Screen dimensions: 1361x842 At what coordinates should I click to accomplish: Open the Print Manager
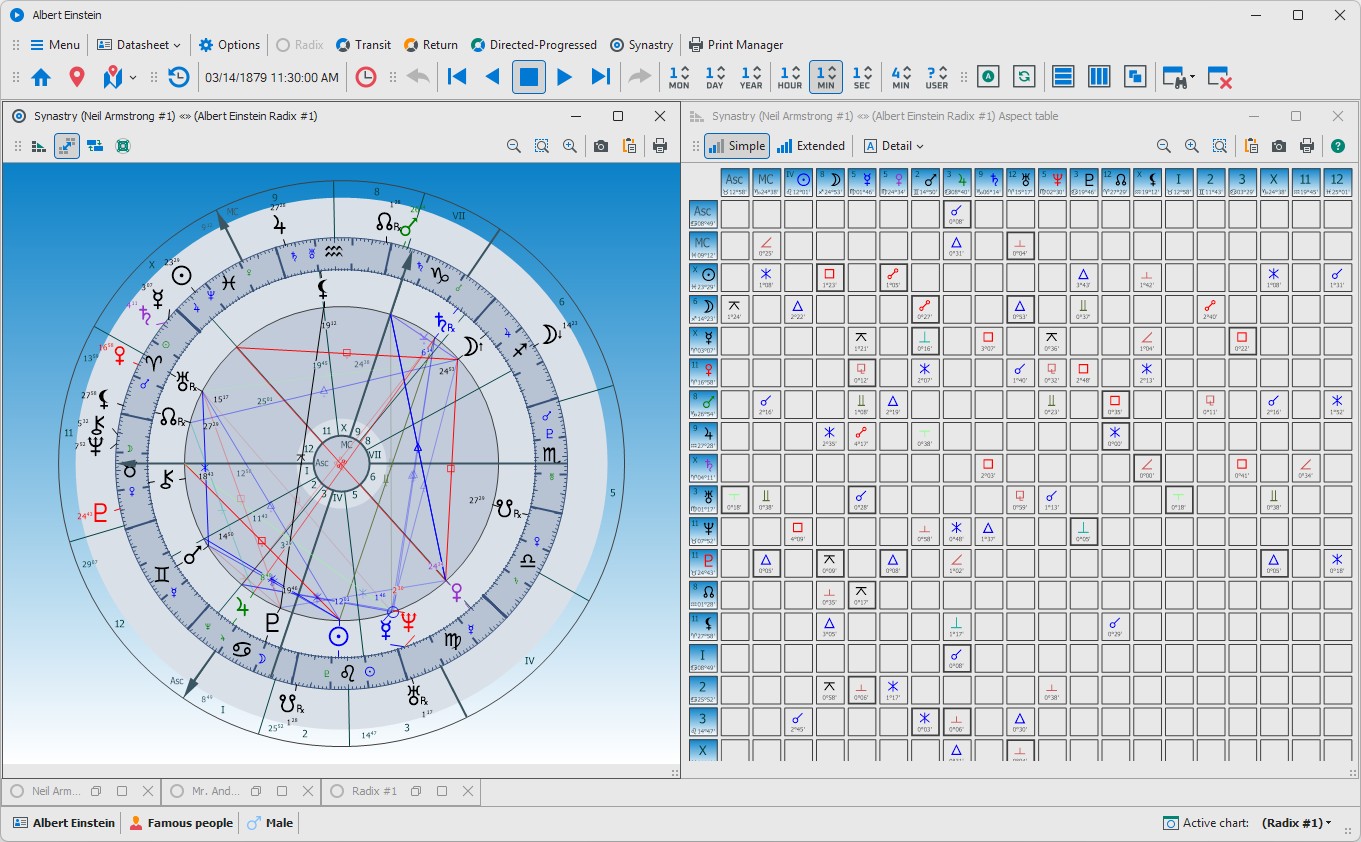pyautogui.click(x=737, y=45)
